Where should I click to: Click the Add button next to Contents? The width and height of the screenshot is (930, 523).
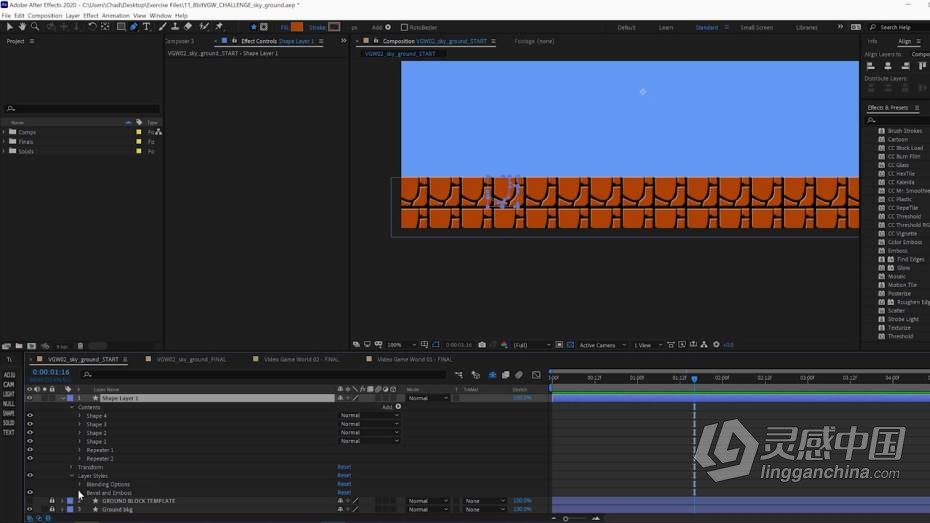(x=392, y=407)
